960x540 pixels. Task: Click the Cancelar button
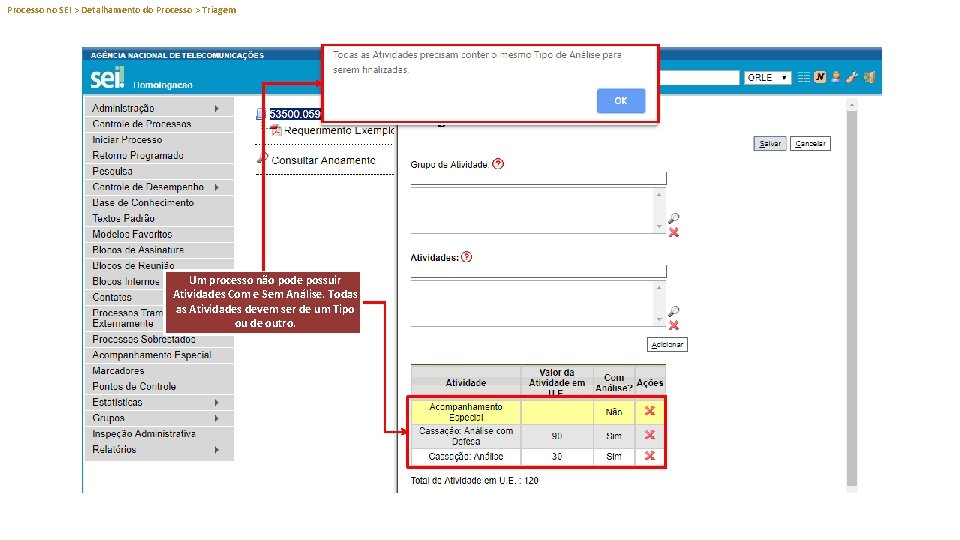[810, 143]
